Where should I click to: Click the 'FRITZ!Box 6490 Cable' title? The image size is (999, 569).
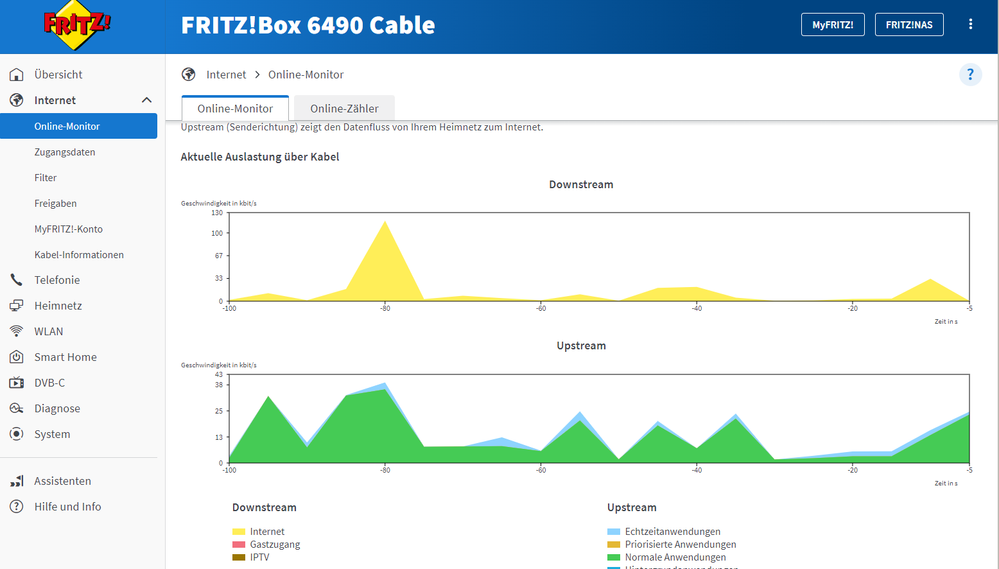[308, 25]
